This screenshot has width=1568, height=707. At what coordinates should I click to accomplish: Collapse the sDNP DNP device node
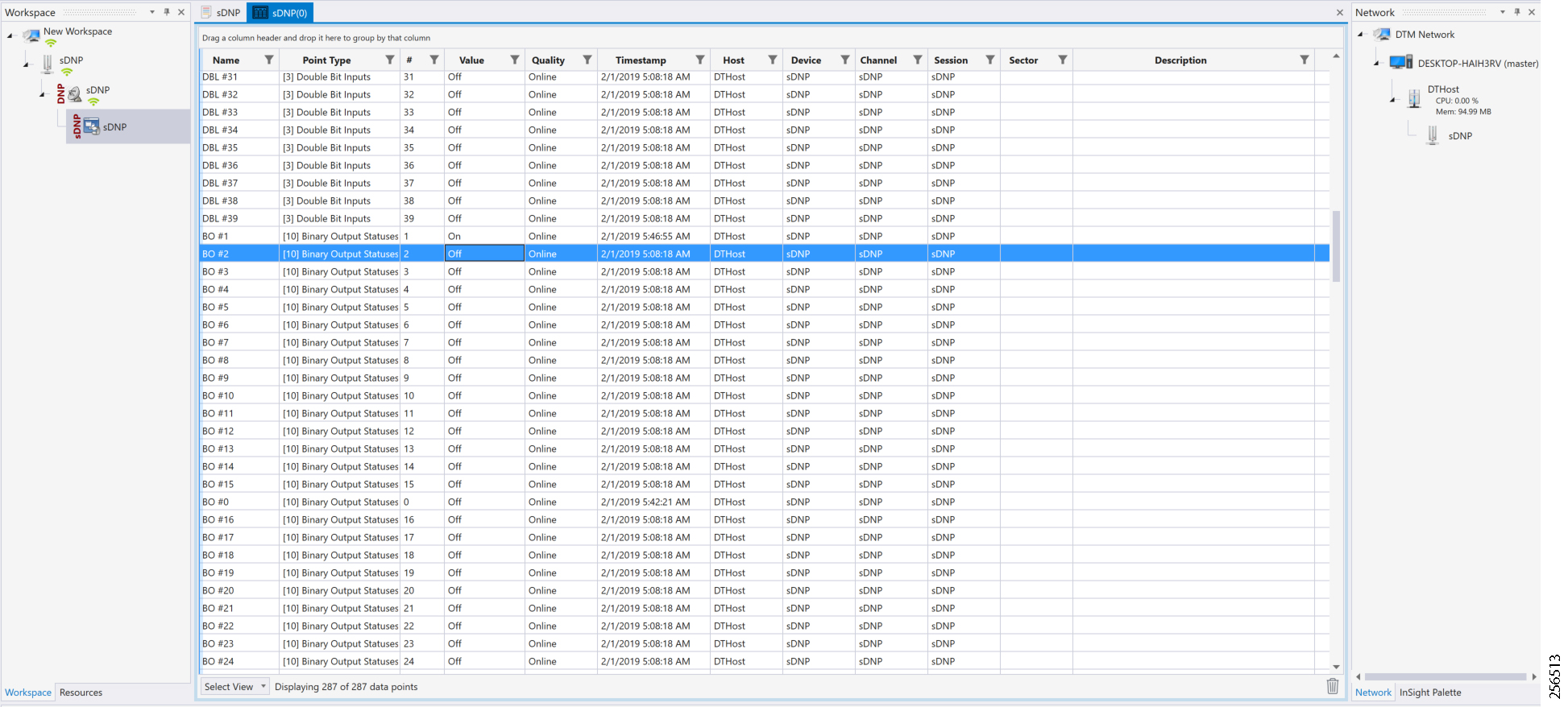click(x=43, y=94)
